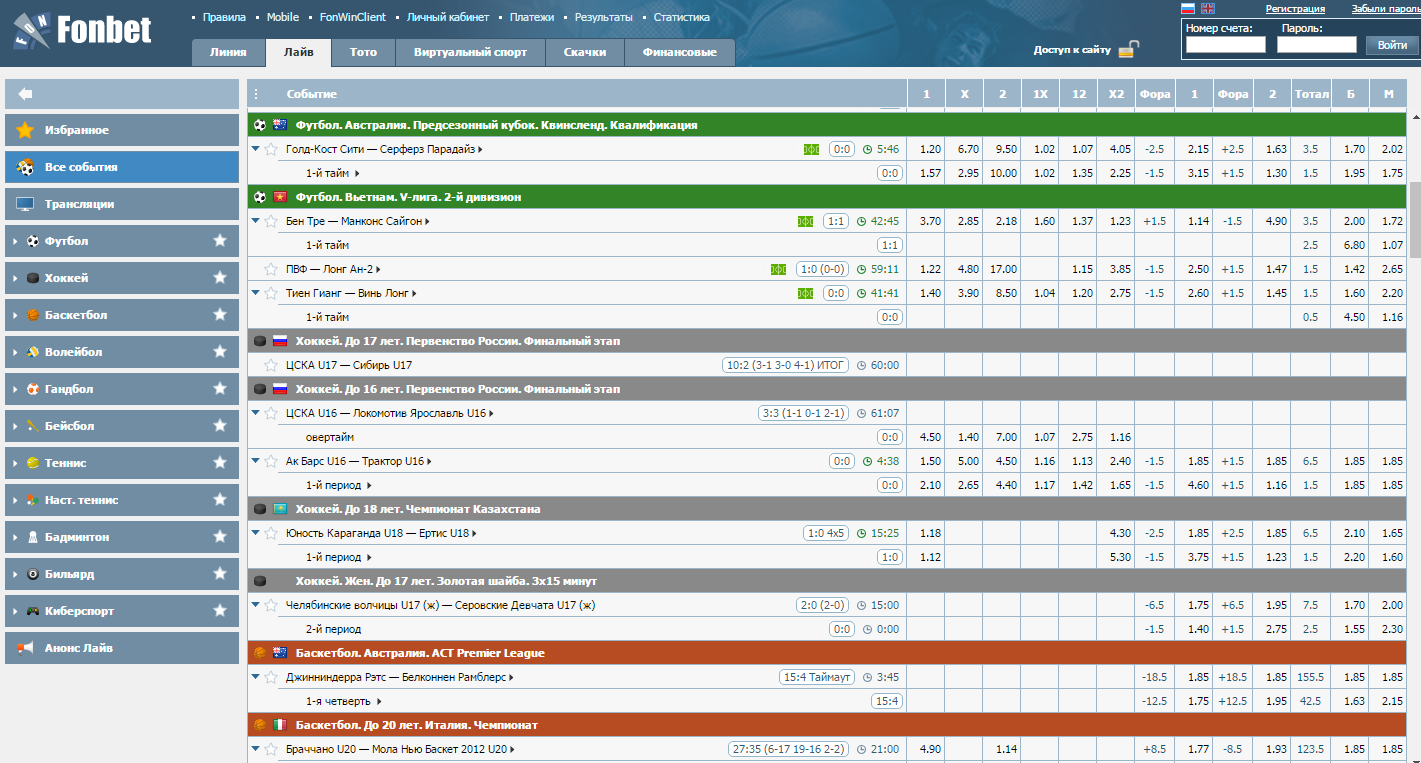Collapse the Голд-Кост Сити match sub-rows
The image size is (1421, 763).
click(256, 149)
